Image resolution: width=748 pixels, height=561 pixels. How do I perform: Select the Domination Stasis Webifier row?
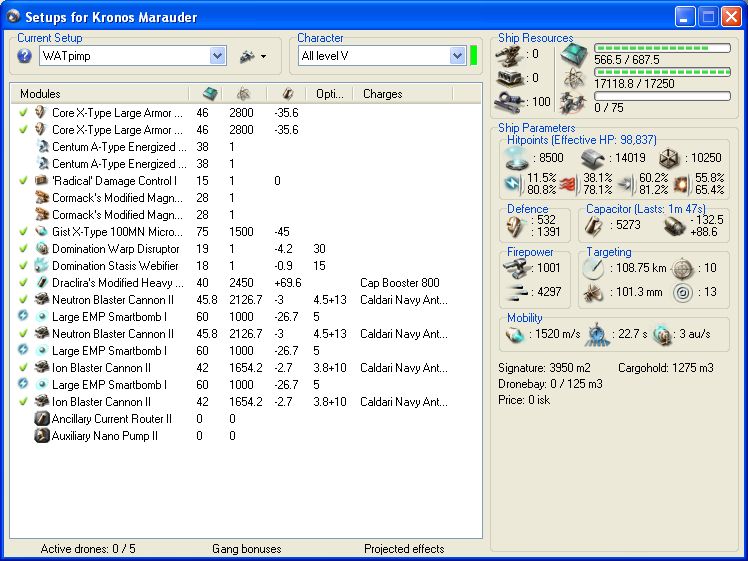click(115, 266)
